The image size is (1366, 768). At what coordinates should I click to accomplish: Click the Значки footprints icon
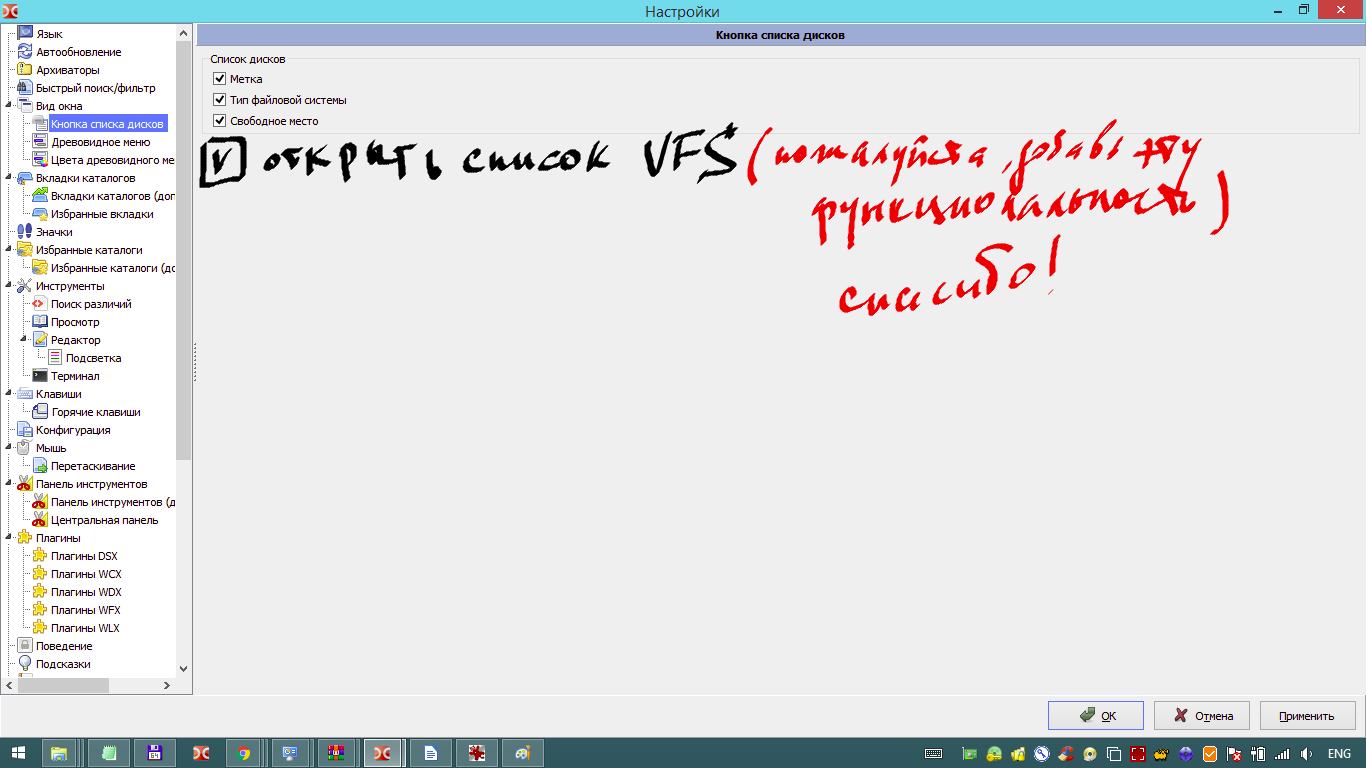click(x=25, y=232)
